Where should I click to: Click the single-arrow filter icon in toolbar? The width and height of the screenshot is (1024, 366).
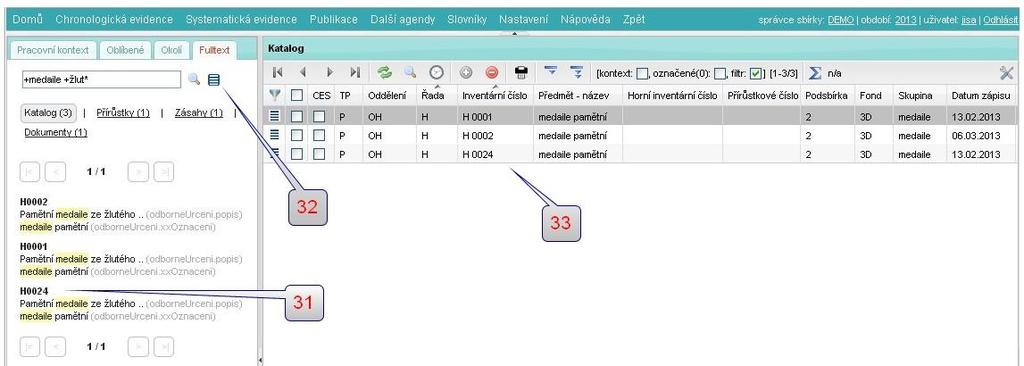(x=551, y=72)
